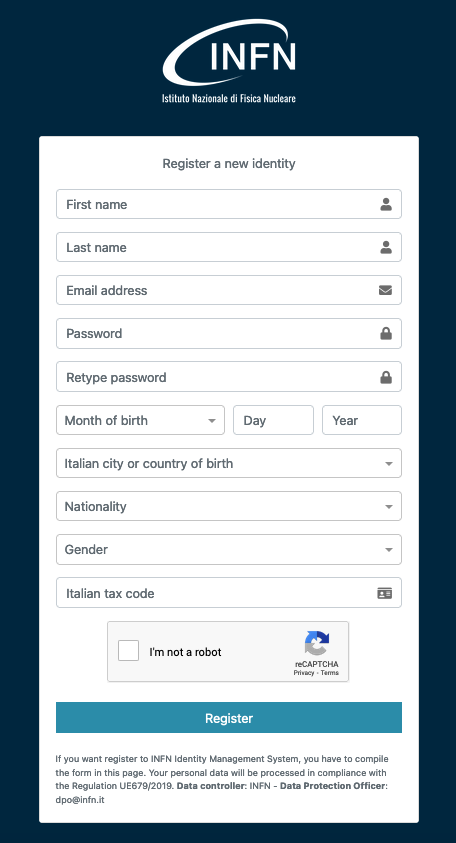Check the I'm not a robot box
This screenshot has width=456, height=843.
click(x=129, y=651)
